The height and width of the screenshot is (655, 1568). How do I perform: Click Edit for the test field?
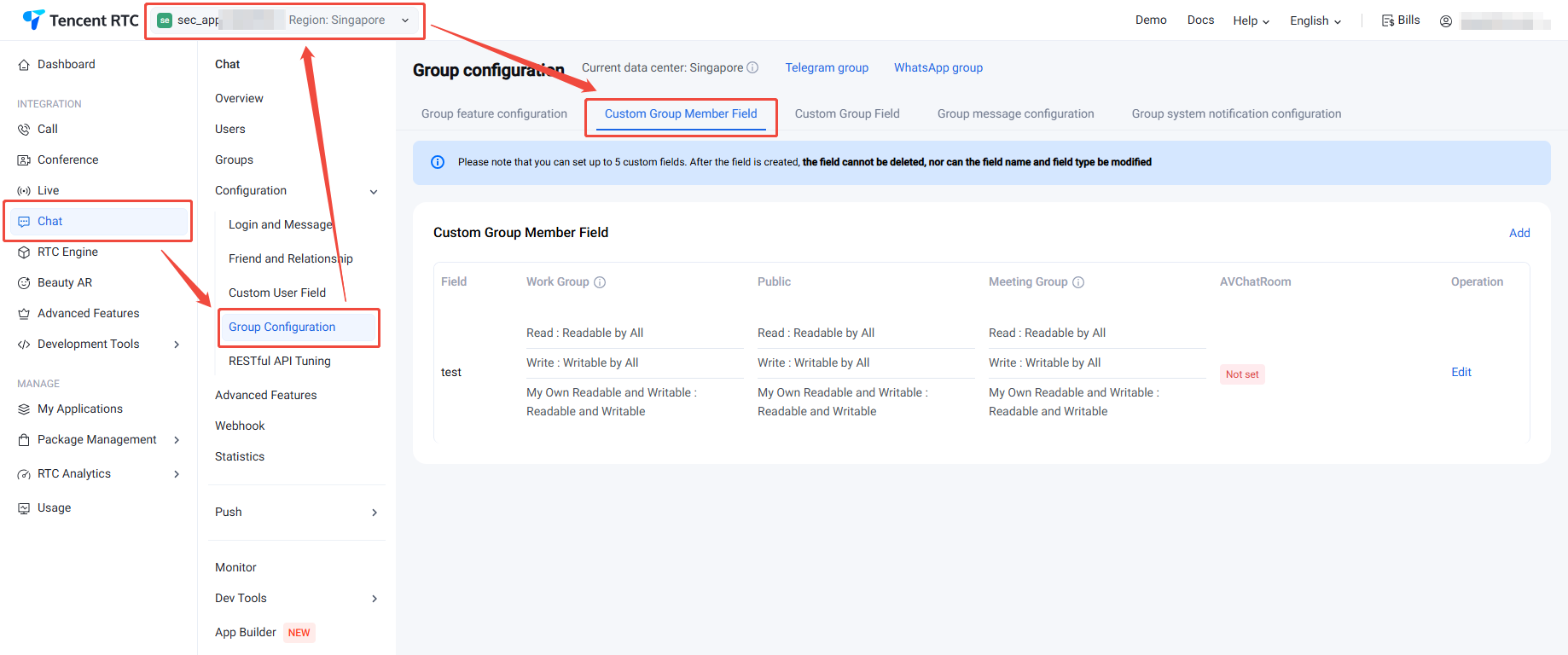1461,372
